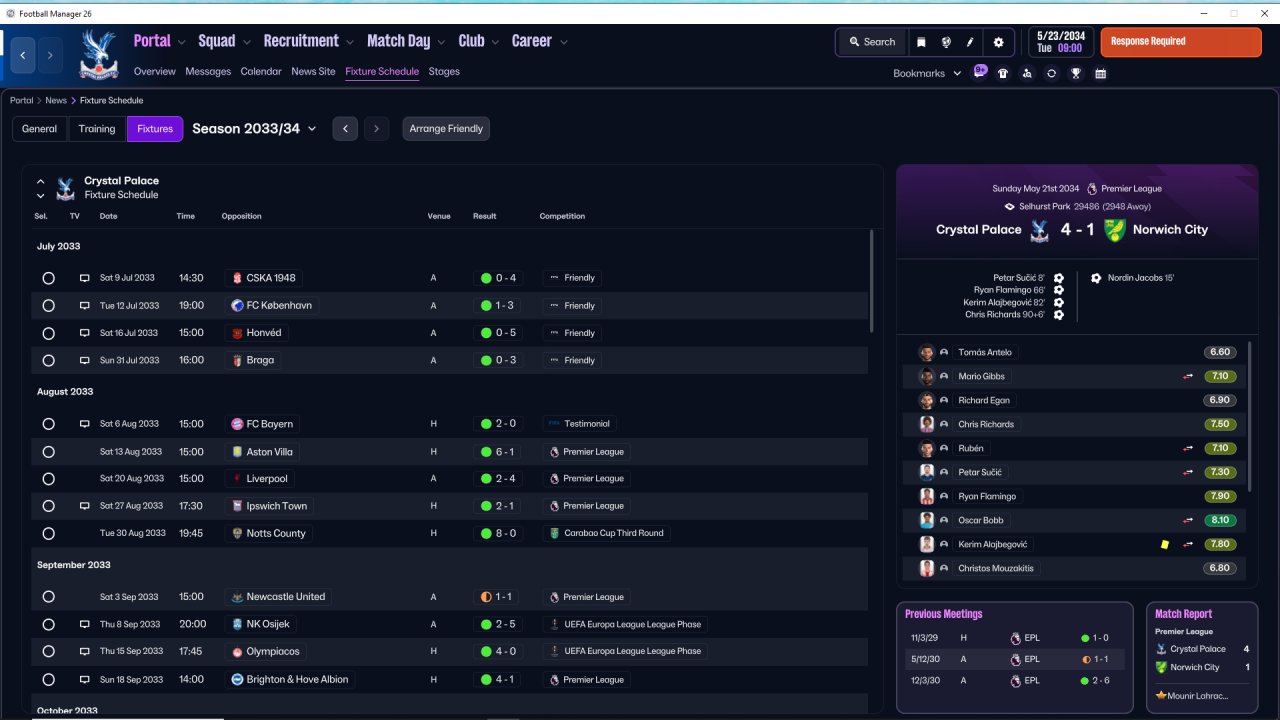Click Tomás Antelo's player face thumbnail
This screenshot has height=720, width=1280.
[x=927, y=352]
